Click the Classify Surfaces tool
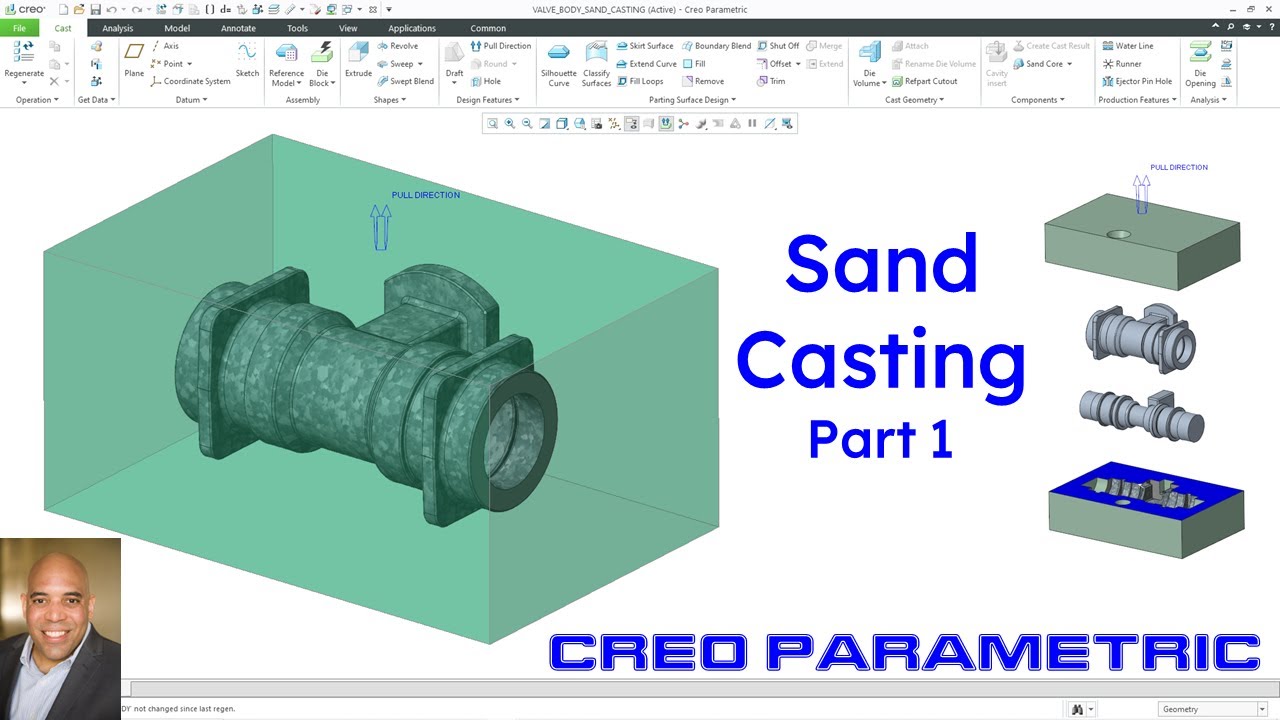This screenshot has width=1280, height=720. click(x=596, y=63)
